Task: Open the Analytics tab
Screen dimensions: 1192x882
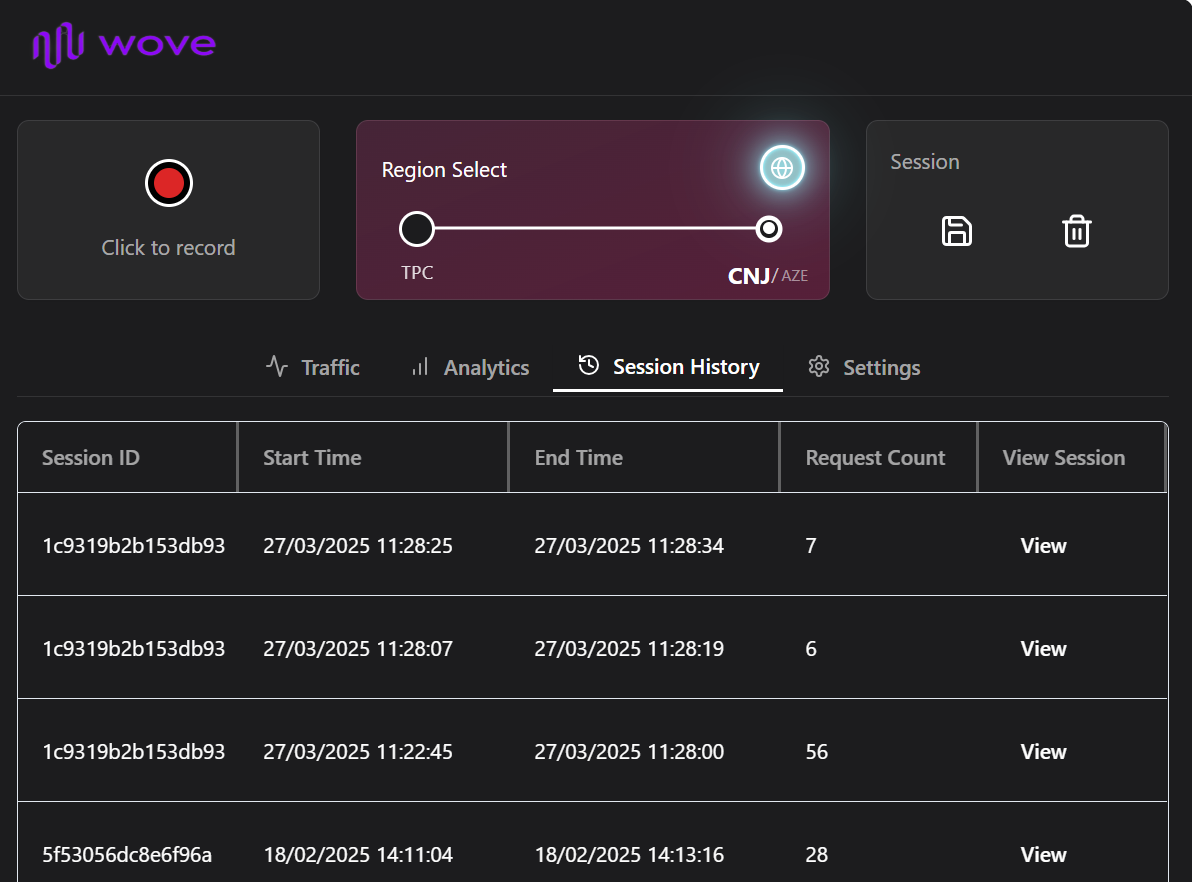Action: 470,367
